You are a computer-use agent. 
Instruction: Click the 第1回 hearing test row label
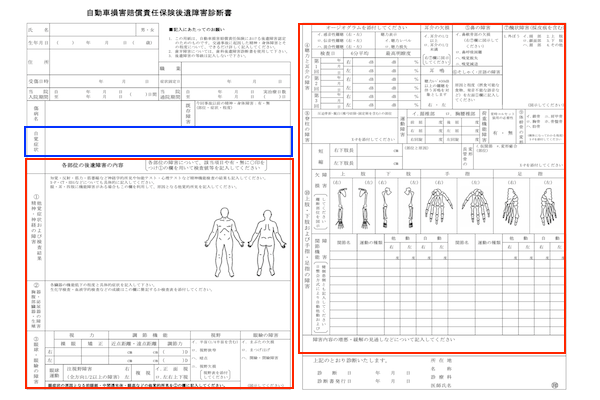click(316, 66)
